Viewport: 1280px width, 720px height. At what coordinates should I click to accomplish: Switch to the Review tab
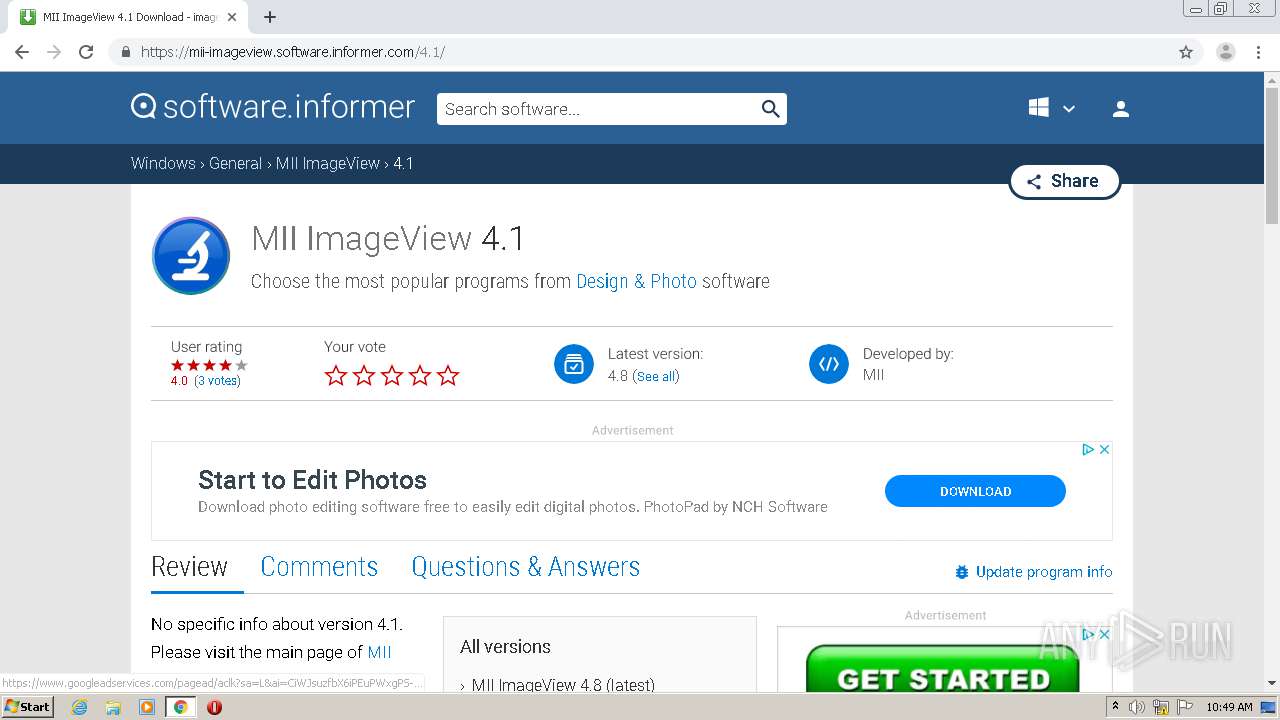(x=189, y=567)
